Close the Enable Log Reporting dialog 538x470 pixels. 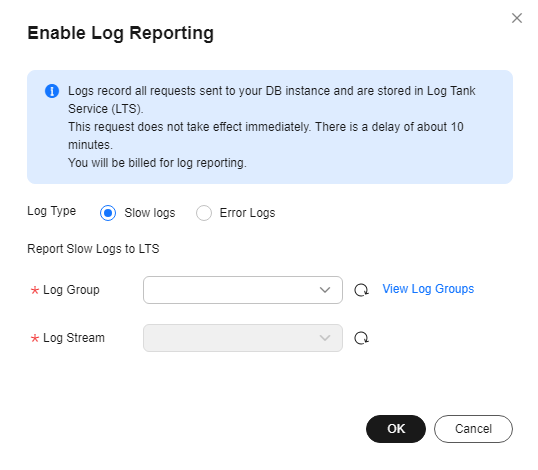517,18
